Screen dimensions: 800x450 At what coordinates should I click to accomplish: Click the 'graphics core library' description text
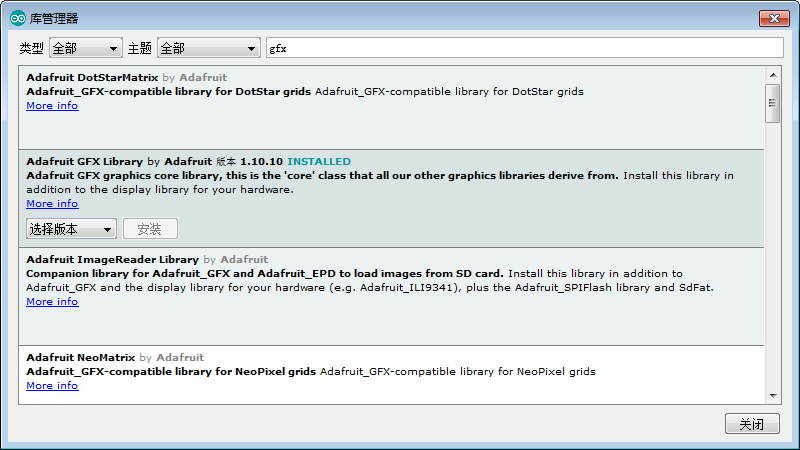point(322,176)
